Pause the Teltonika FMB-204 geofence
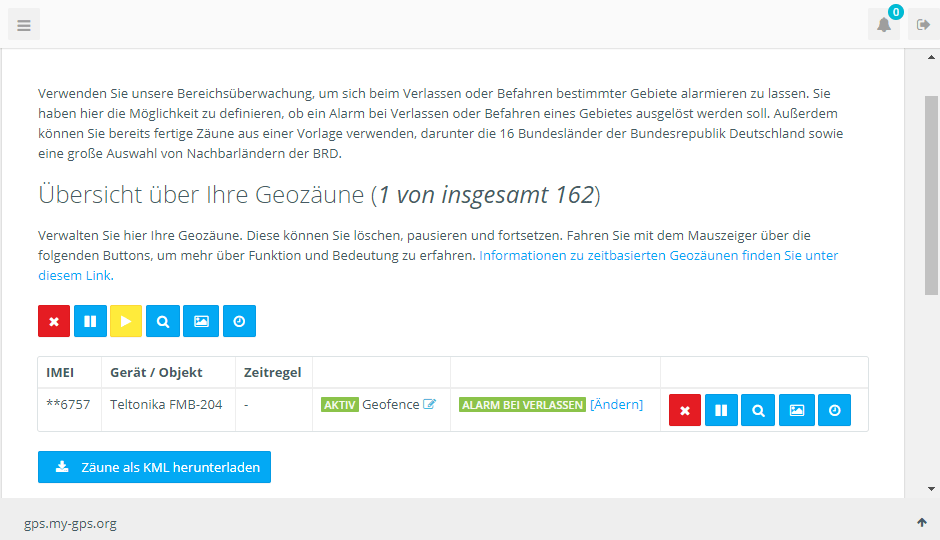 [x=721, y=410]
